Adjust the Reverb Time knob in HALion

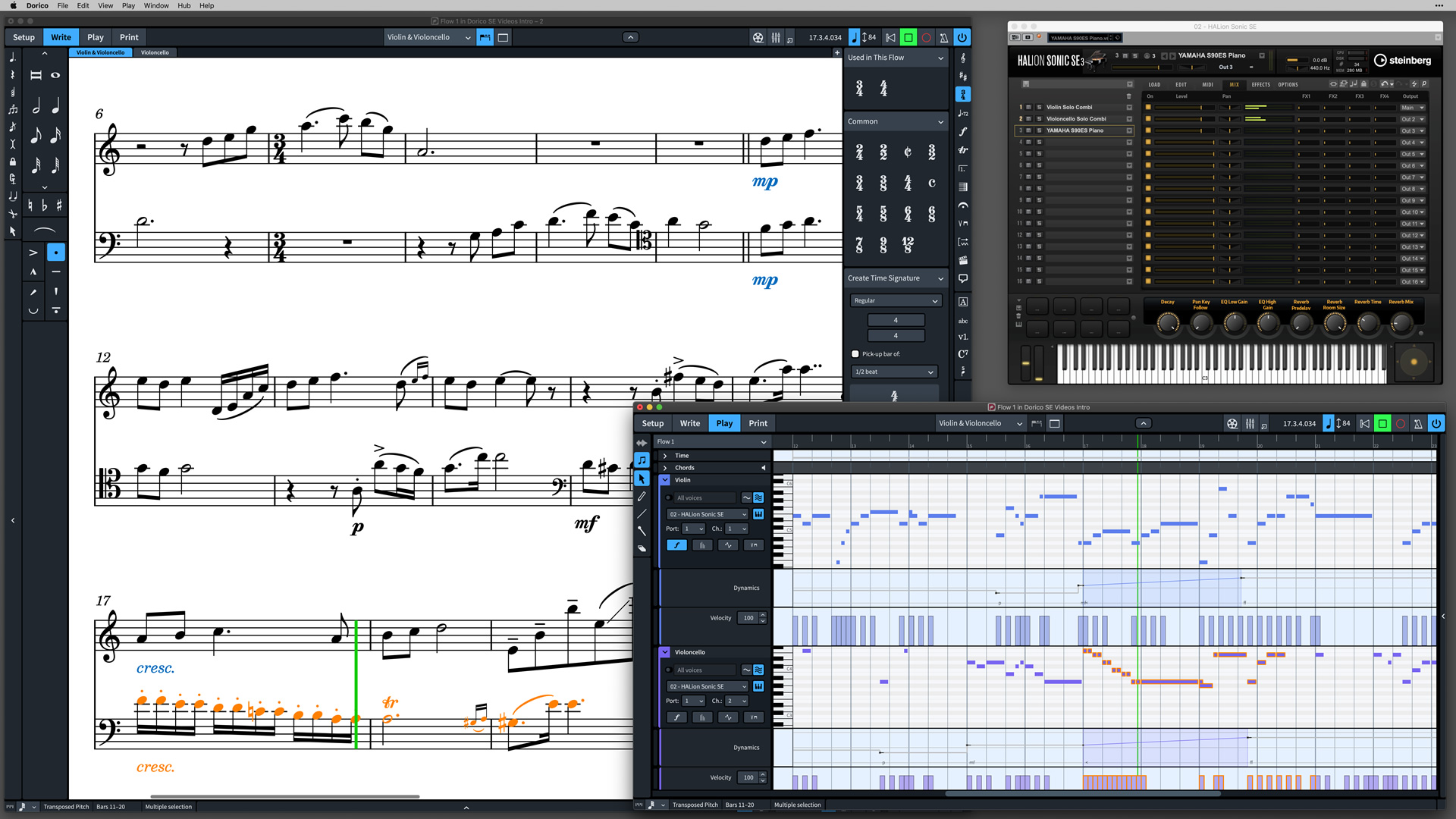pos(1367,323)
